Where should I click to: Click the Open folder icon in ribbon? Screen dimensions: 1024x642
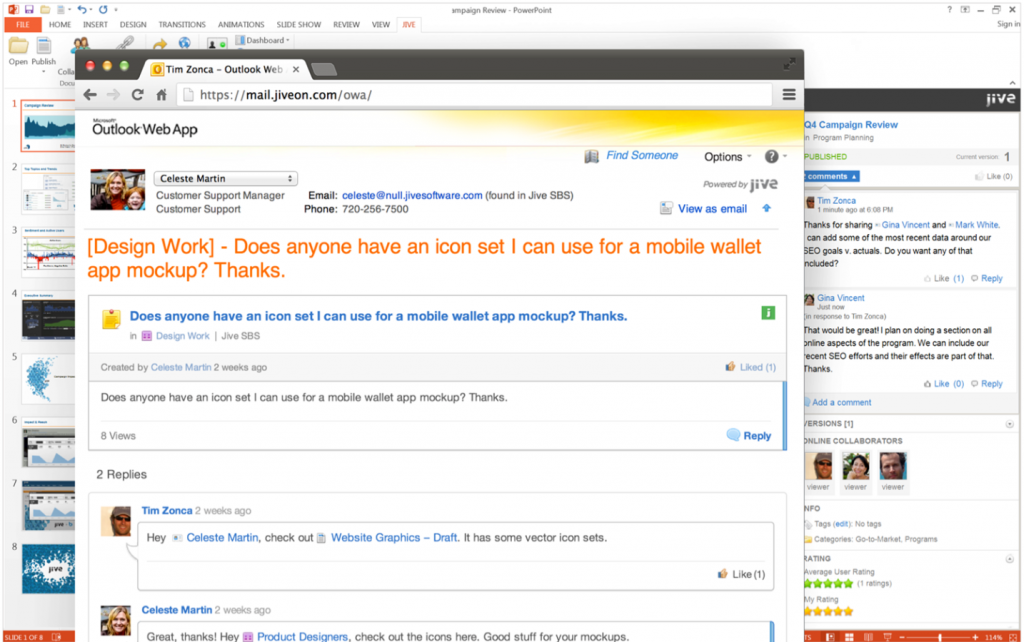(18, 46)
